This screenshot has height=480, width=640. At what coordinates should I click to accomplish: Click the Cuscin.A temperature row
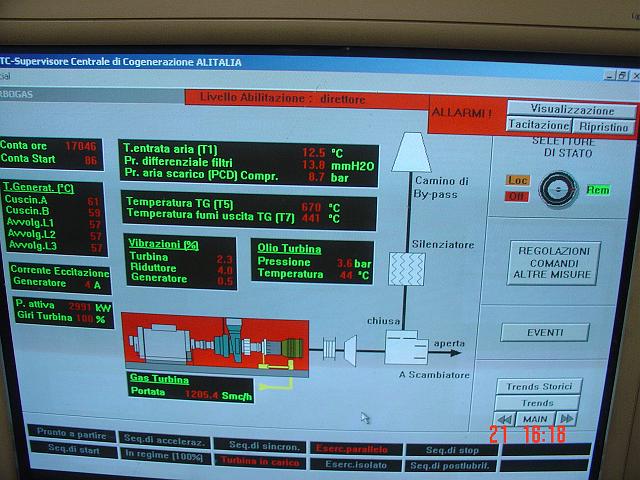[52, 200]
